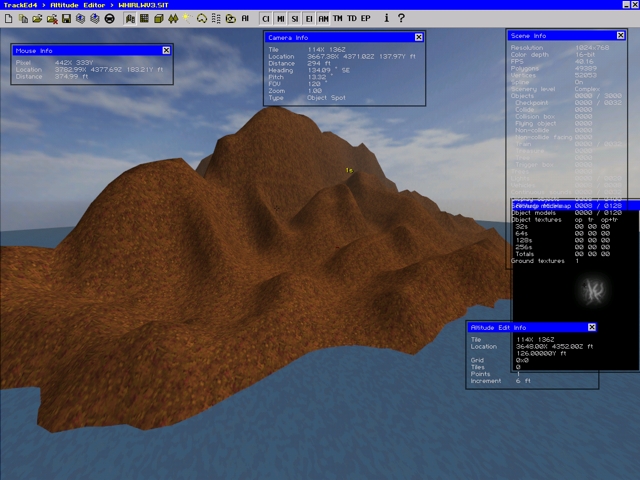Click the glowing texture thumbnail in black panel
640x480 pixels.
point(593,291)
